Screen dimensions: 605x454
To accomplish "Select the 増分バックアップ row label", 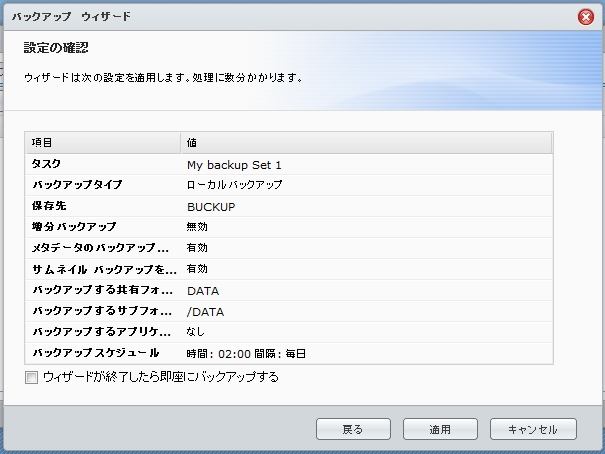I will [x=74, y=226].
